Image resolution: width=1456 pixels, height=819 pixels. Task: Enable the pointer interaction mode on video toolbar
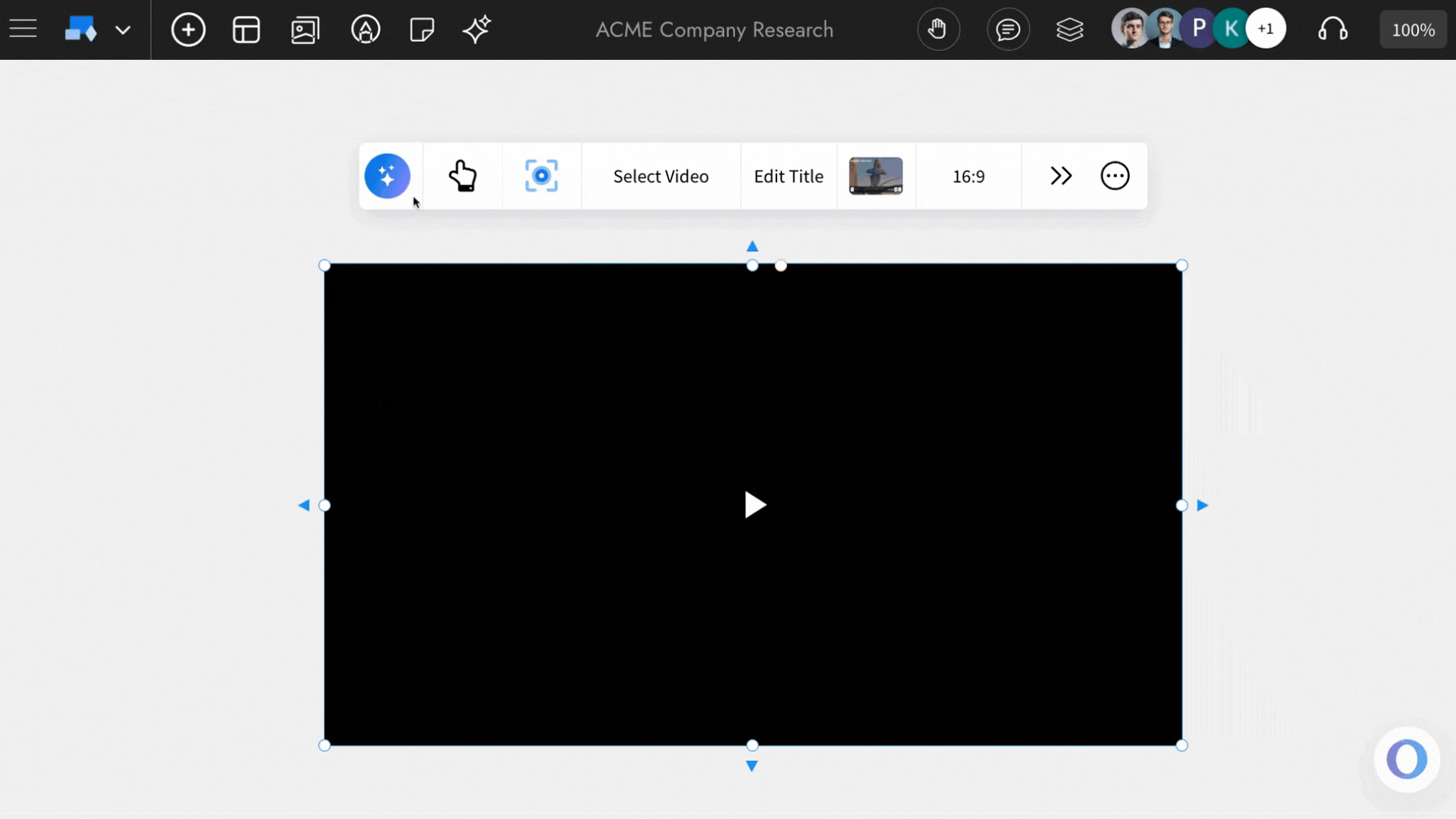(463, 175)
